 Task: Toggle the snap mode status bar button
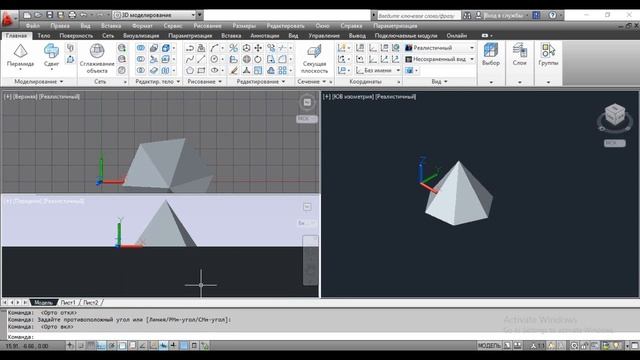point(80,346)
